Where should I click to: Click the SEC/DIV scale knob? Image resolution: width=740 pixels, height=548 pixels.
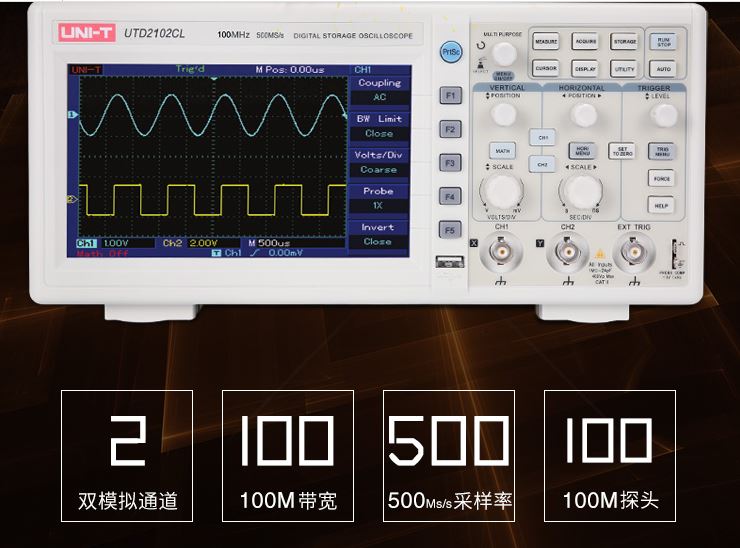tap(581, 192)
